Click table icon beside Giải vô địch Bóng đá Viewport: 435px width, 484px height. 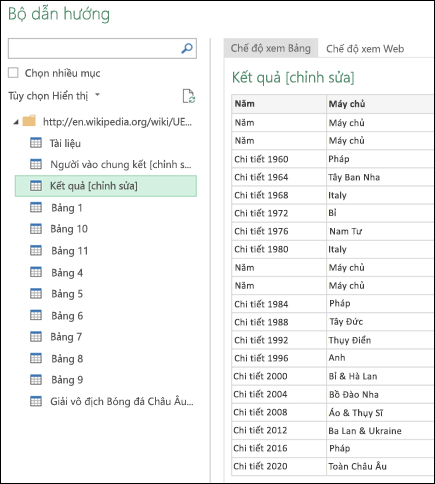tap(36, 401)
